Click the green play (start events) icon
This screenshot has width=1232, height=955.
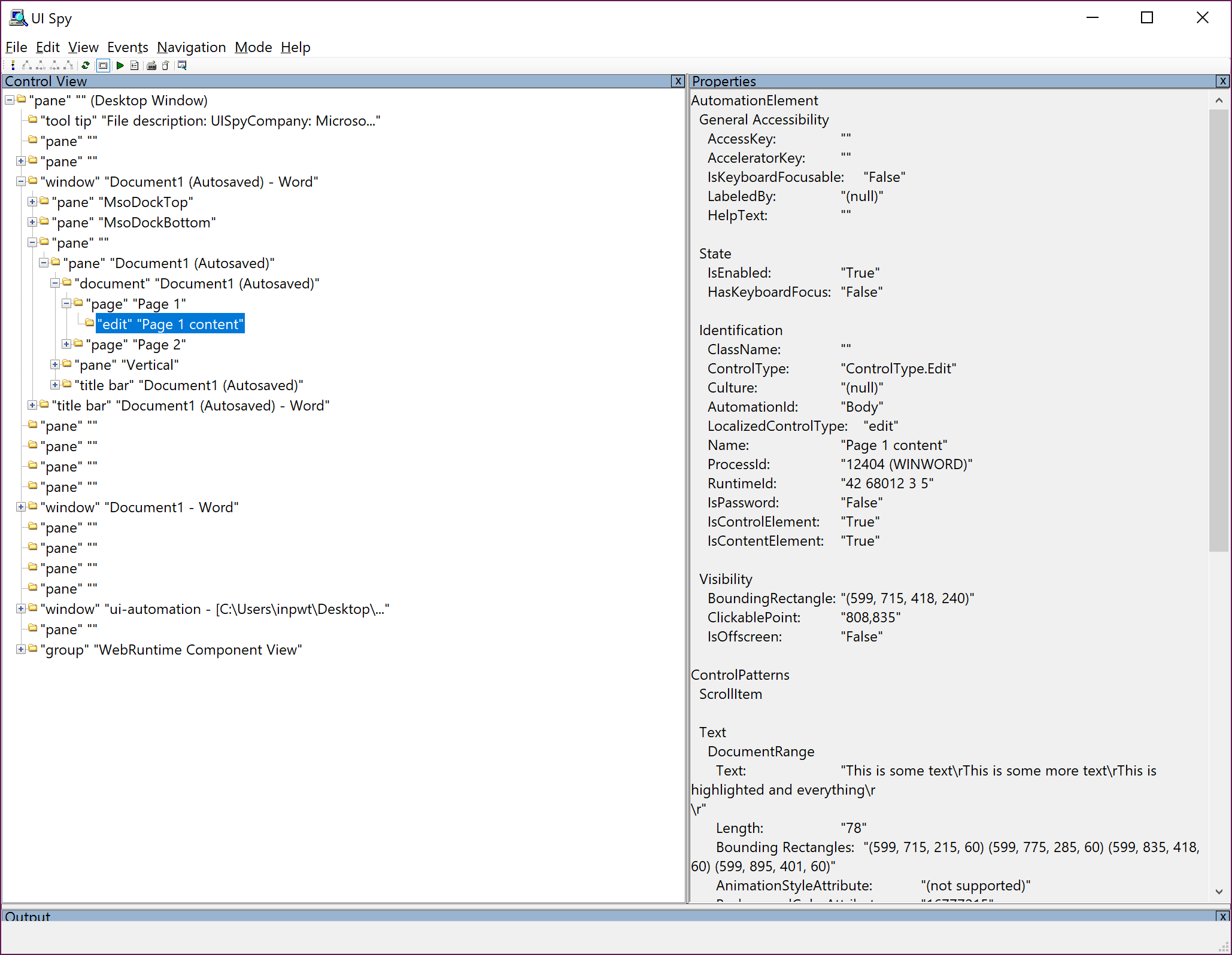tap(120, 65)
